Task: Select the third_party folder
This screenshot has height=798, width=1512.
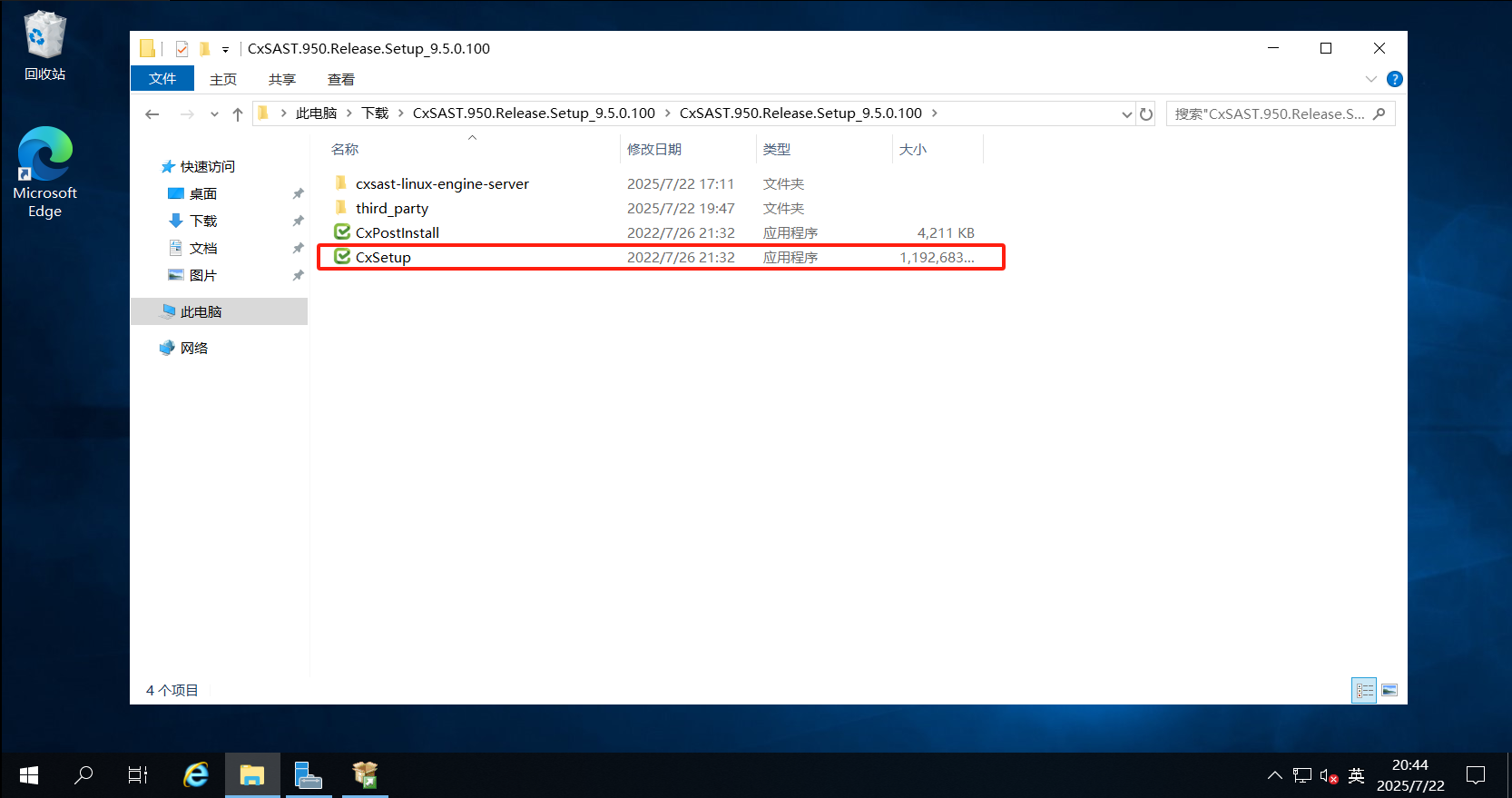Action: pos(392,208)
